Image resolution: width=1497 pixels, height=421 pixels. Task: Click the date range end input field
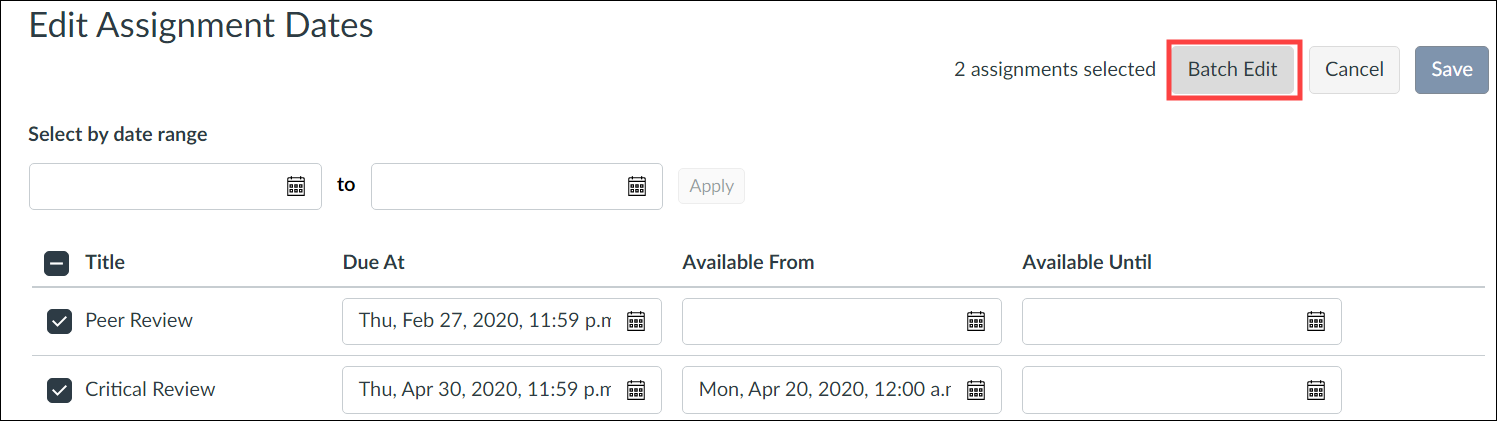[x=516, y=187]
